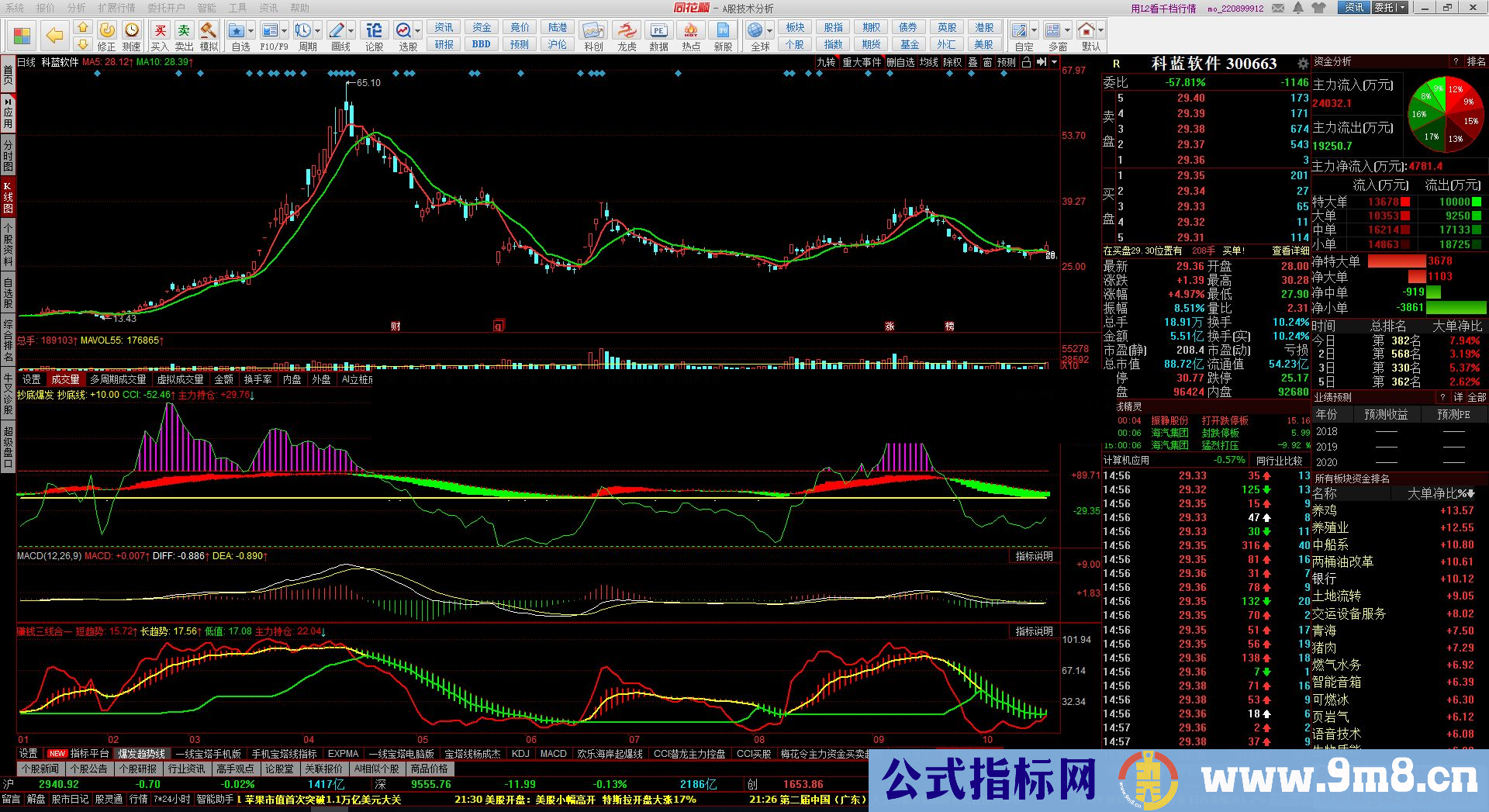Click the 默认 home layout icon

click(1087, 30)
